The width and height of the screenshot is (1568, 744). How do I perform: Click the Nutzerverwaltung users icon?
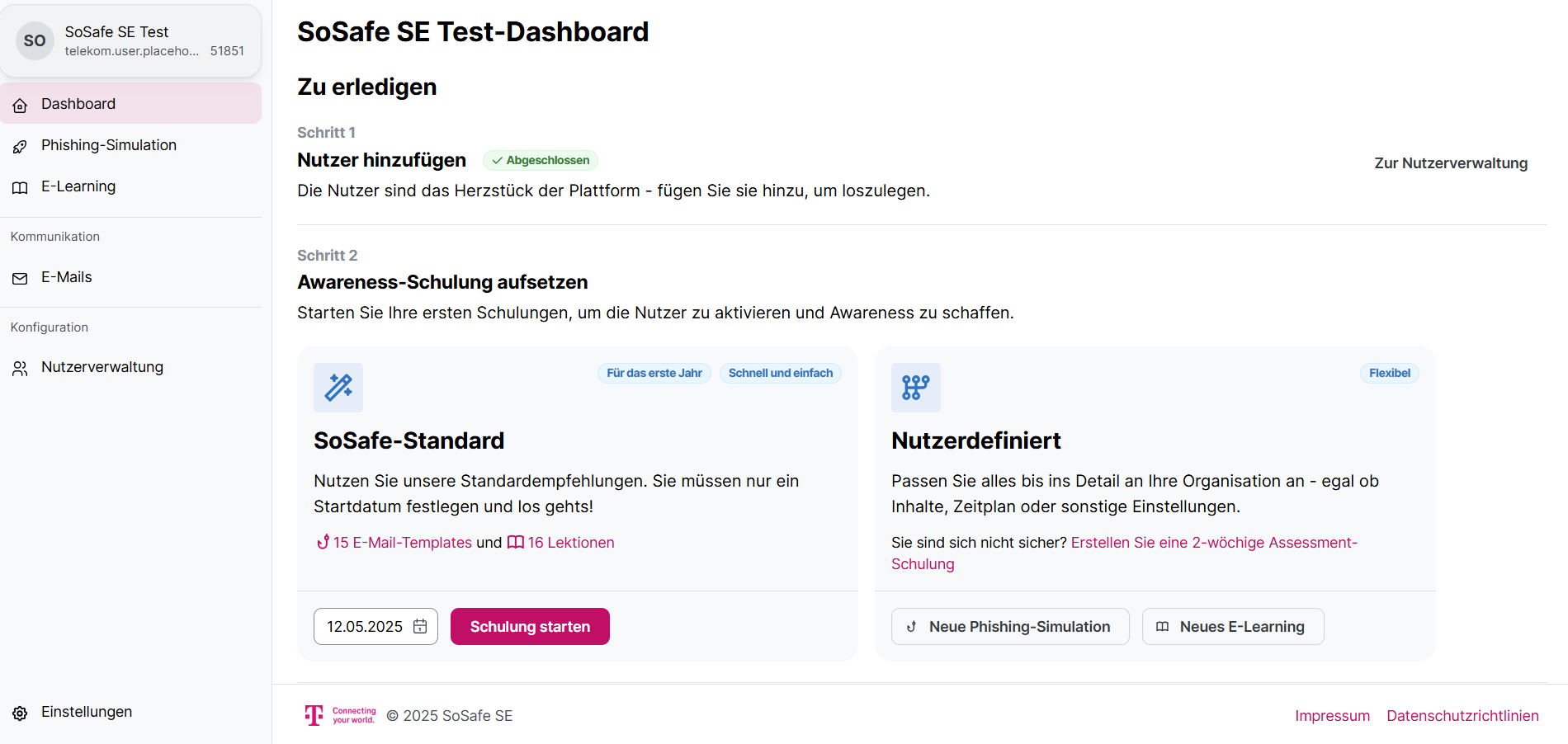[21, 368]
